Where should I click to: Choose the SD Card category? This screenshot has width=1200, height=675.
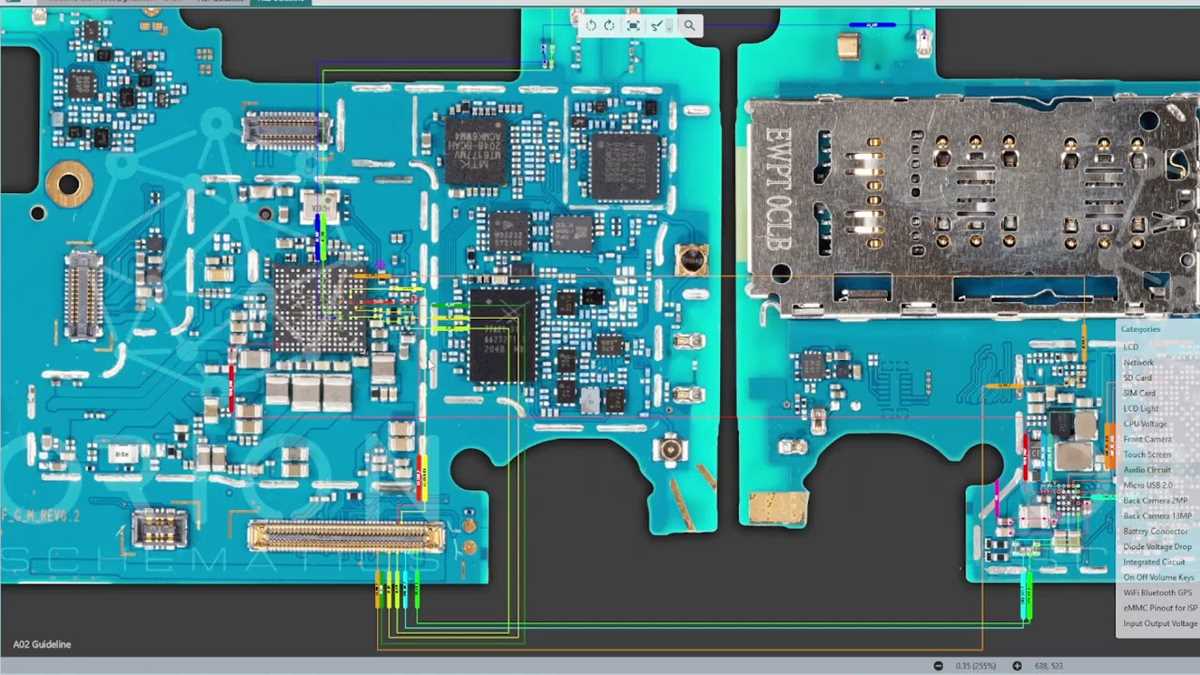(1137, 377)
